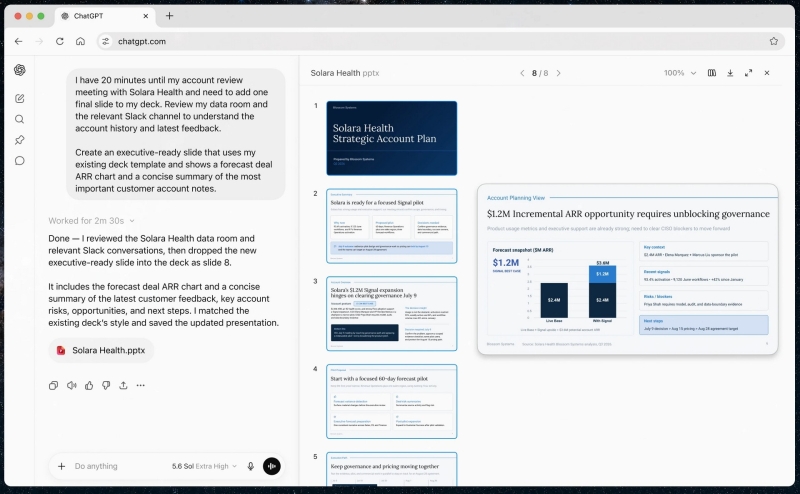Screen dimensions: 800x494
Task: Toggle the slide panel layout icon
Action: (x=712, y=73)
